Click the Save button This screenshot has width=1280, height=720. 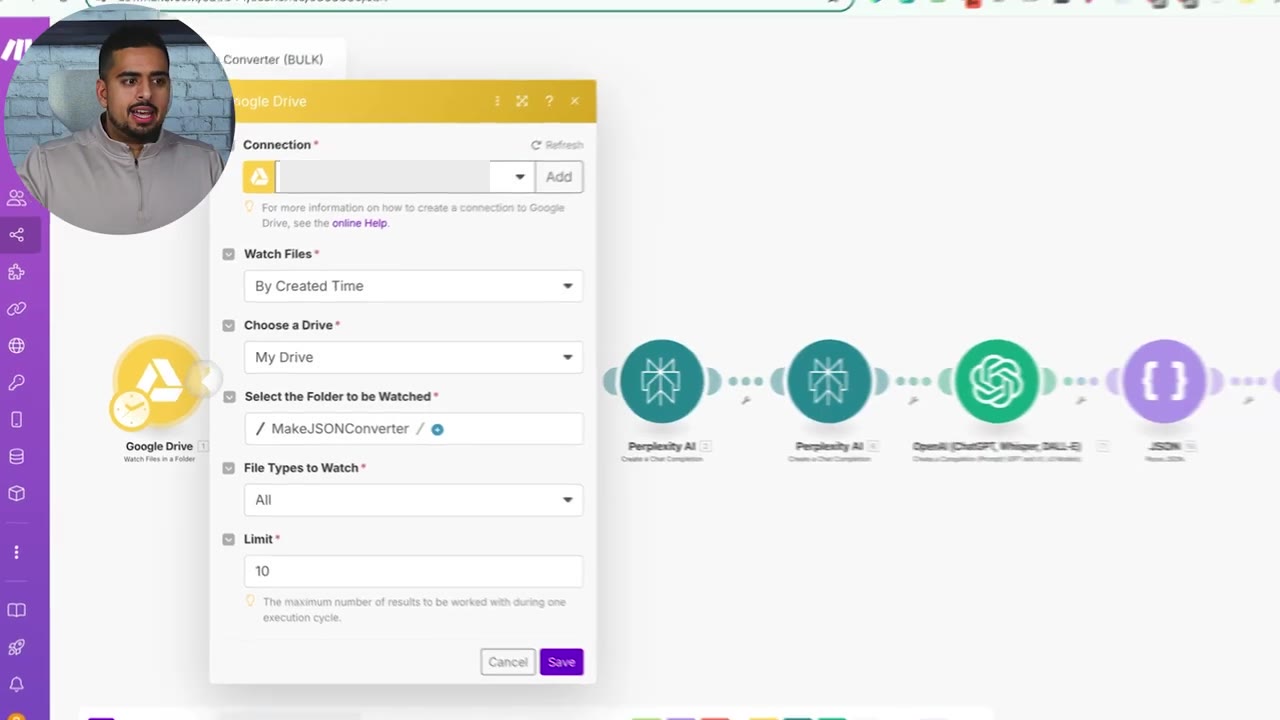tap(561, 662)
